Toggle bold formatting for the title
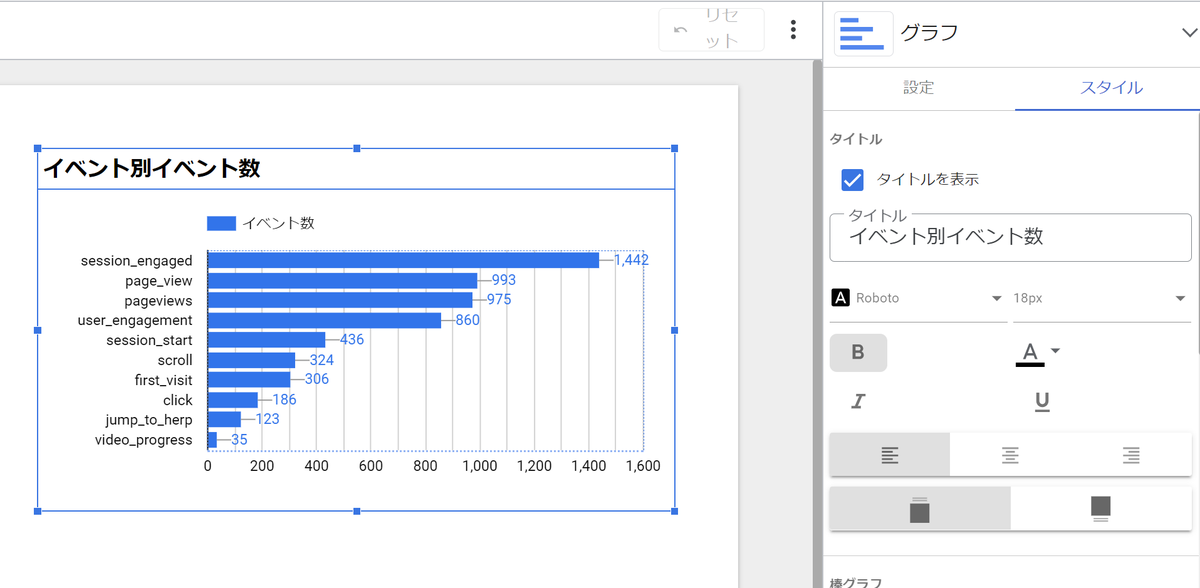 coord(858,352)
